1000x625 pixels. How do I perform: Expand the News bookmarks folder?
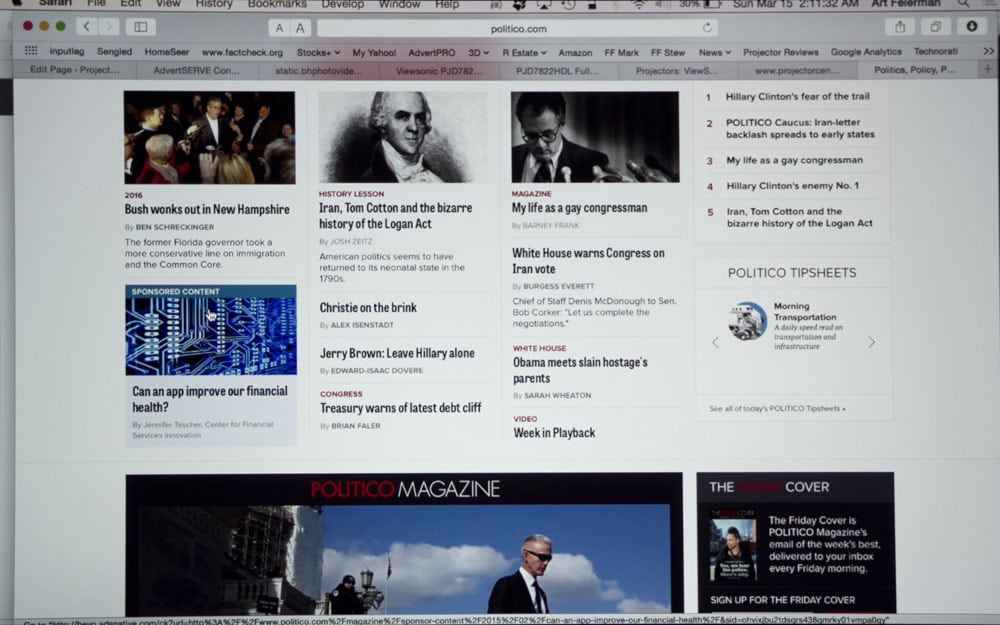pos(714,52)
